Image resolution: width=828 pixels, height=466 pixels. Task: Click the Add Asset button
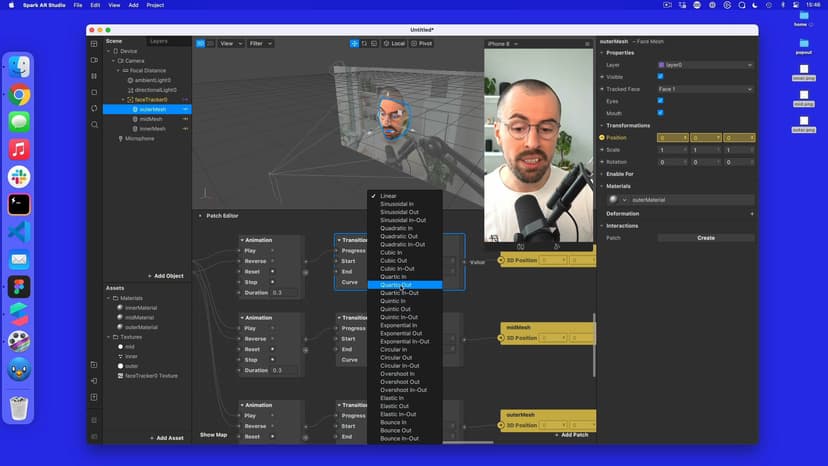coord(167,438)
